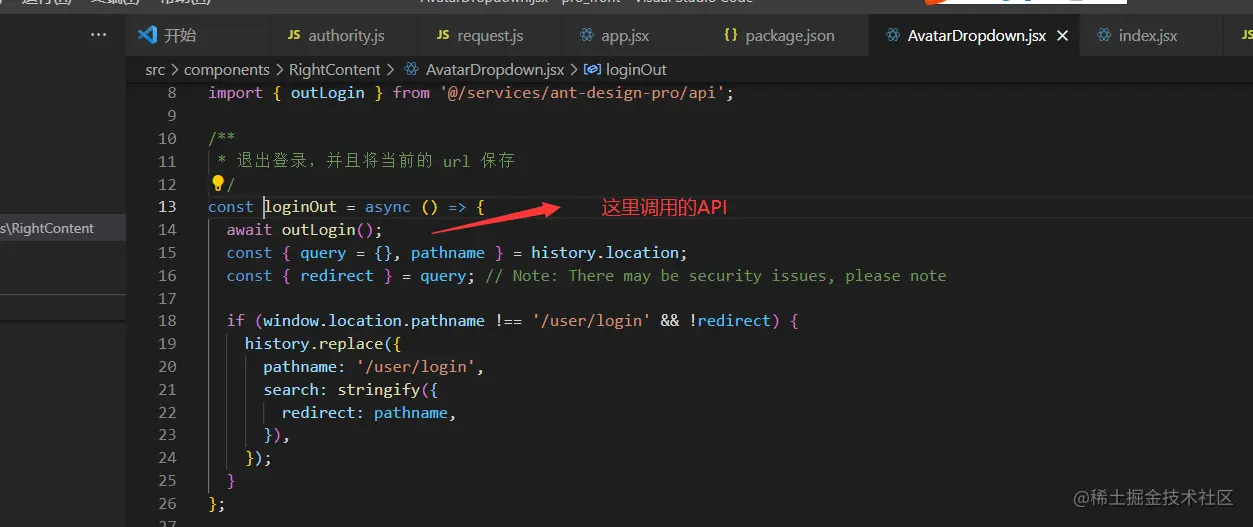Switch to the request.js tab
This screenshot has width=1253, height=527.
click(490, 35)
